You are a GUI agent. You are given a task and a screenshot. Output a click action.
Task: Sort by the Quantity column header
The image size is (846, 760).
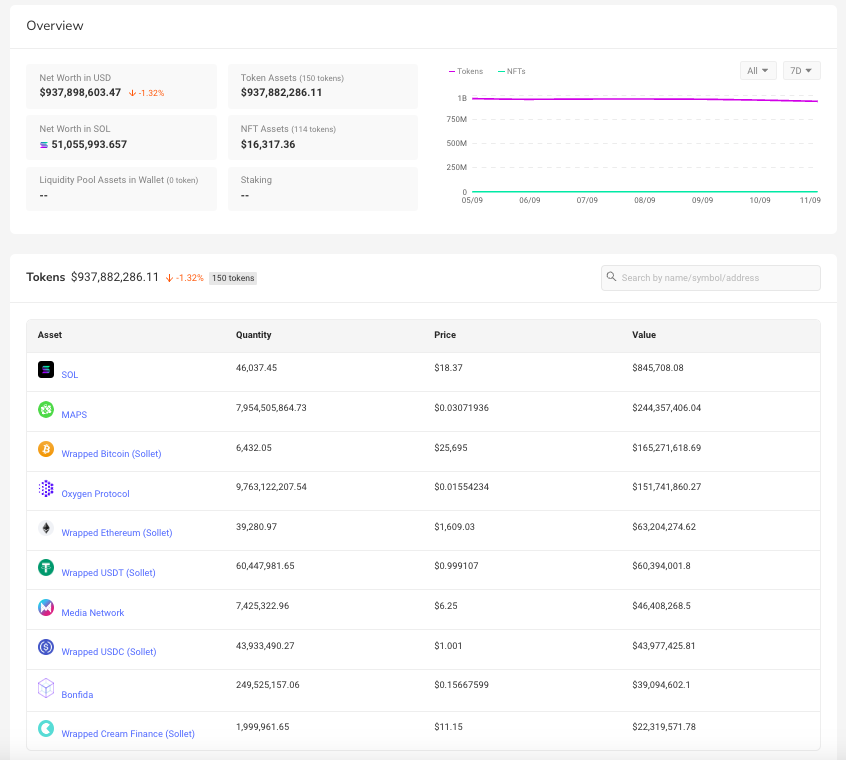253,335
